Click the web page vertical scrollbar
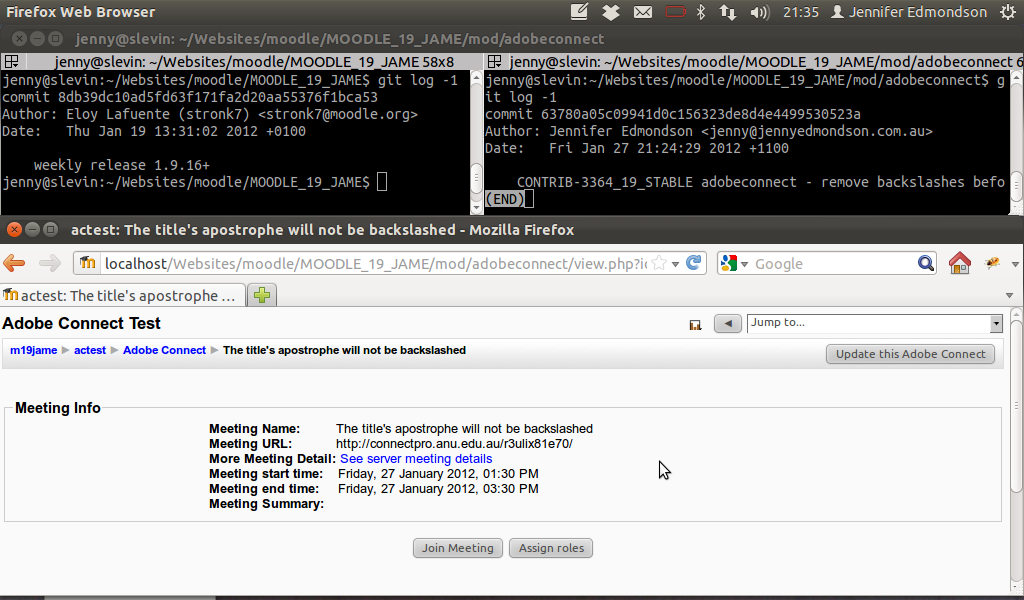1024x600 pixels. tap(1016, 407)
